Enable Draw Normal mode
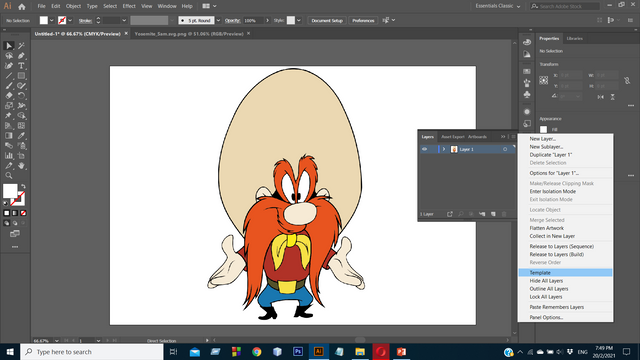Viewport: 640px width, 360px height. 7,223
